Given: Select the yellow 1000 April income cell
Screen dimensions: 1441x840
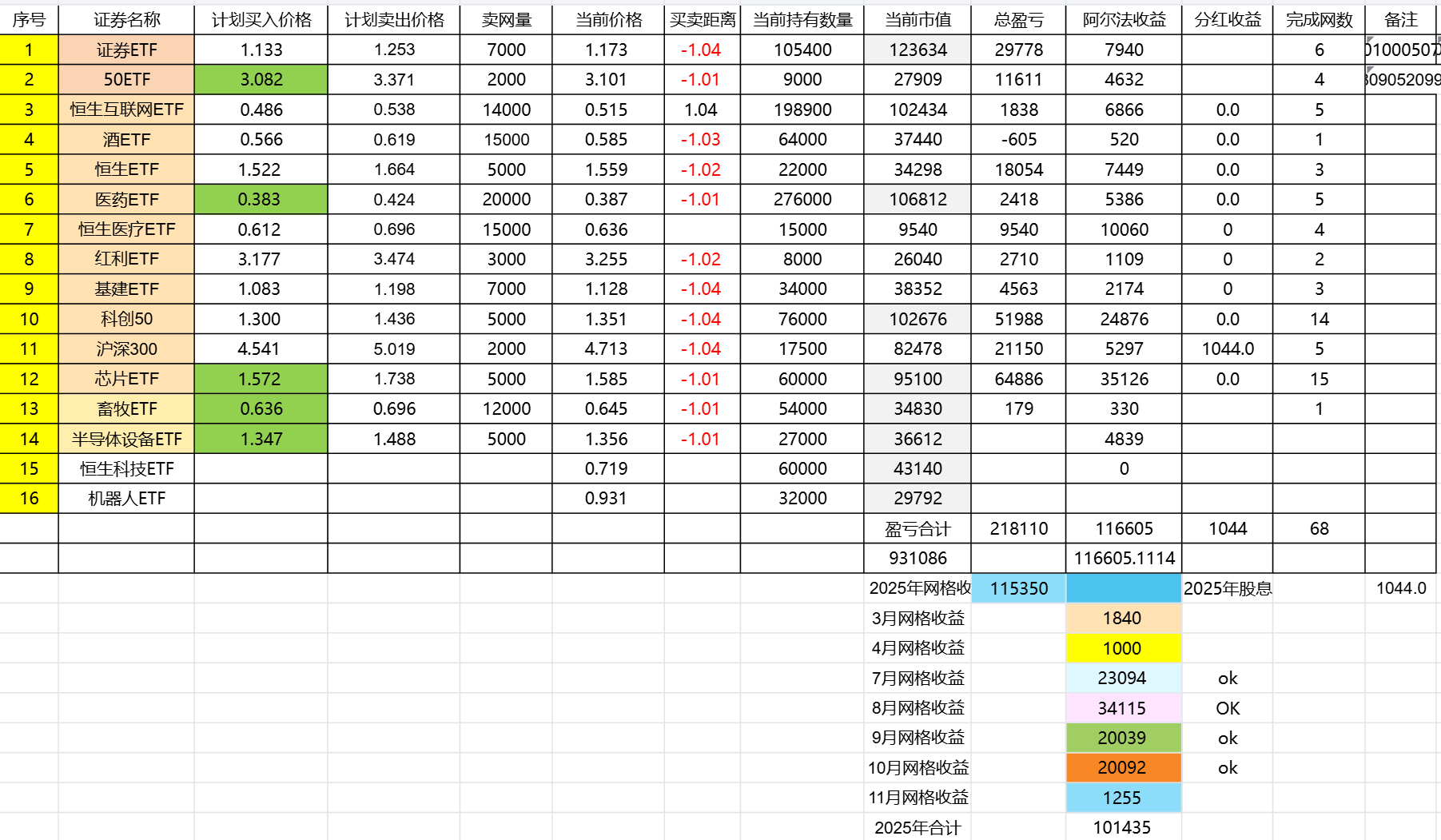Looking at the screenshot, I should [1122, 648].
